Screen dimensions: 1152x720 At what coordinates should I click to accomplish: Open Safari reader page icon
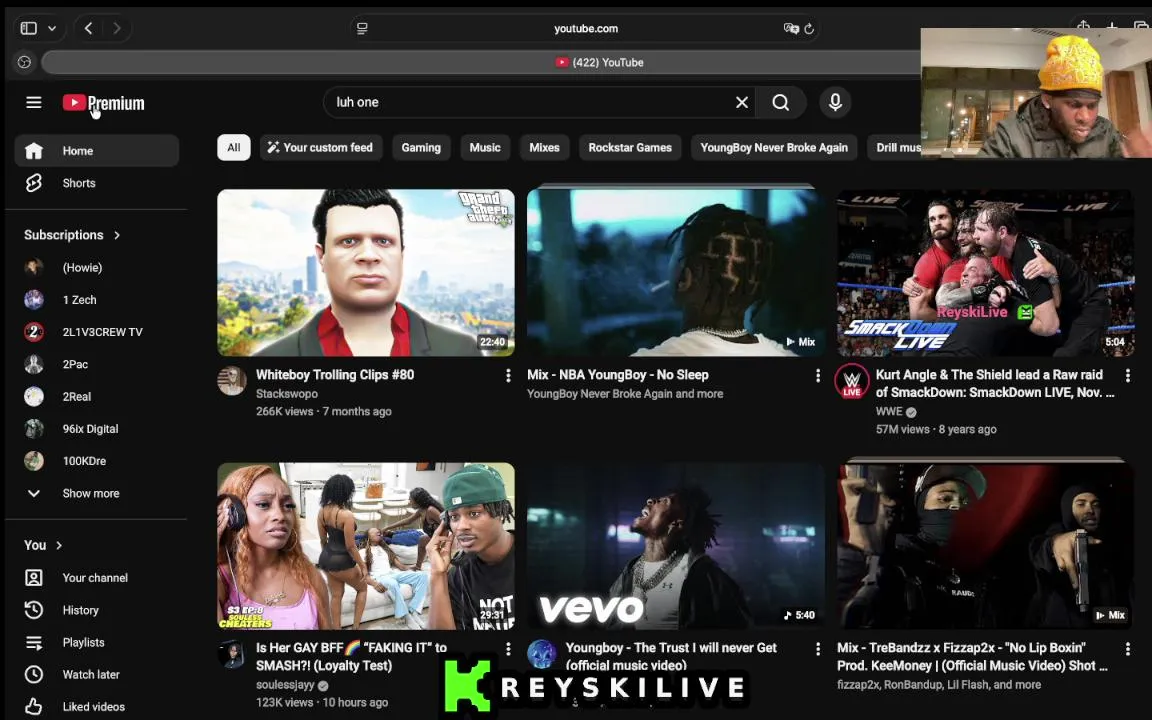[x=362, y=29]
